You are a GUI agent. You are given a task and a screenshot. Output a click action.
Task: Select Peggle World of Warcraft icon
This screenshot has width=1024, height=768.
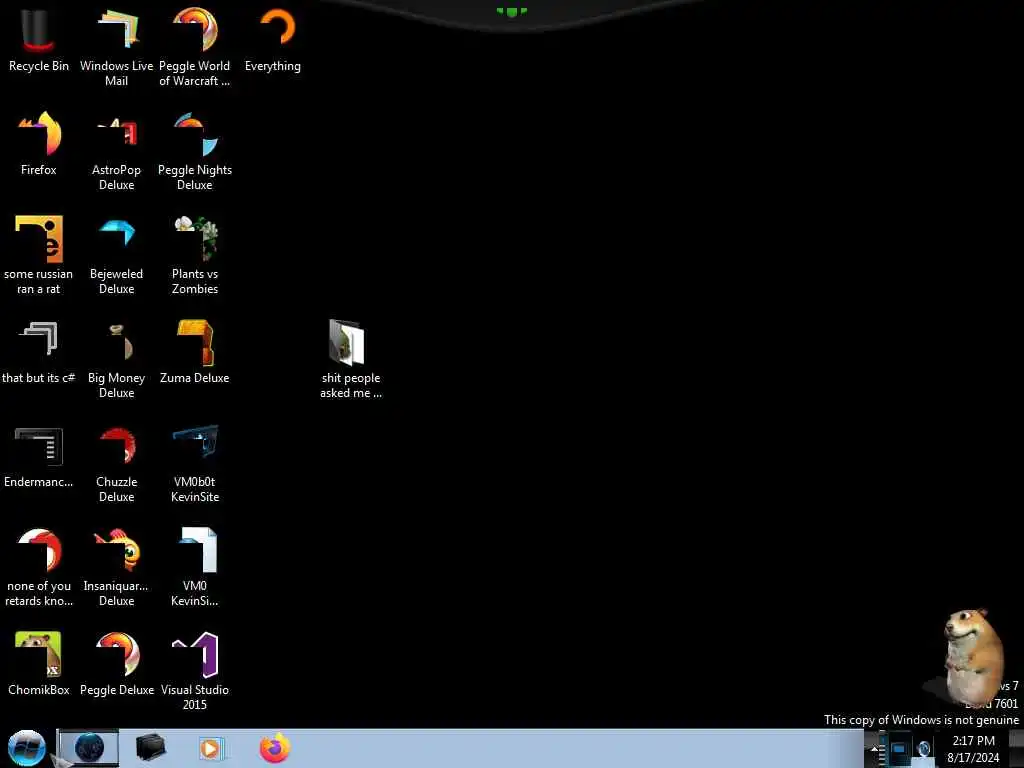195,47
